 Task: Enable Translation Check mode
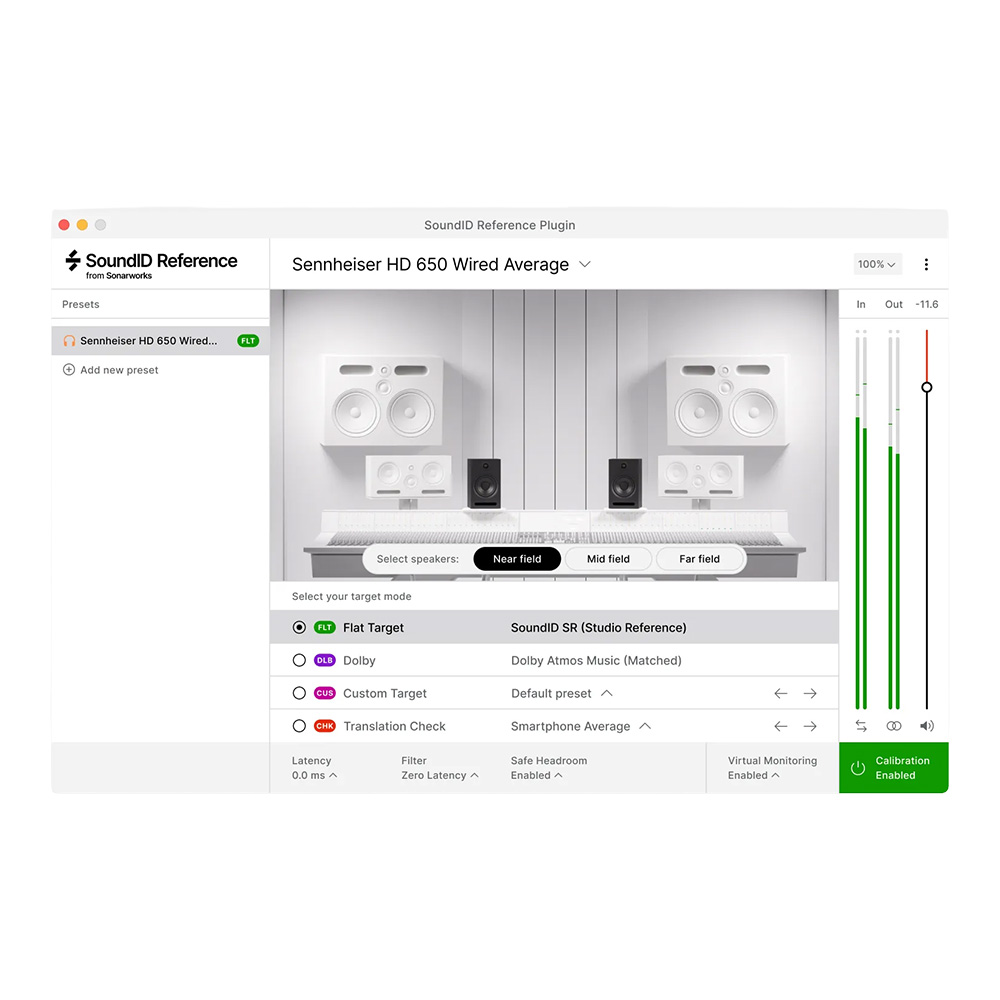299,726
